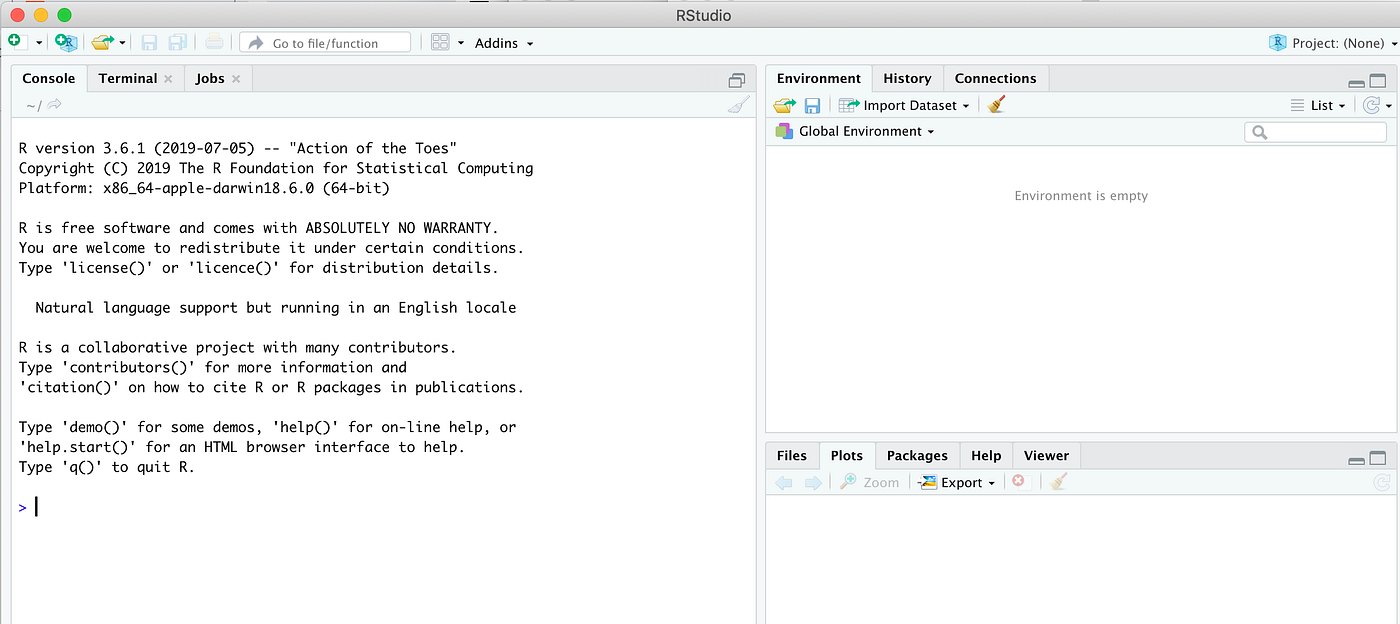Clear the environment with the broom icon
1400x624 pixels.
click(994, 104)
